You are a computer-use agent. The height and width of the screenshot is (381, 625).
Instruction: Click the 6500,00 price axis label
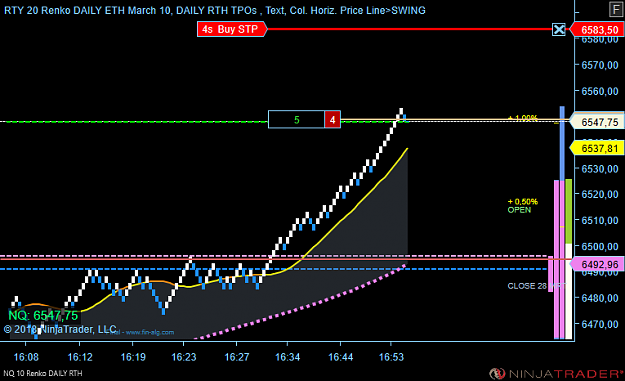pyautogui.click(x=600, y=246)
